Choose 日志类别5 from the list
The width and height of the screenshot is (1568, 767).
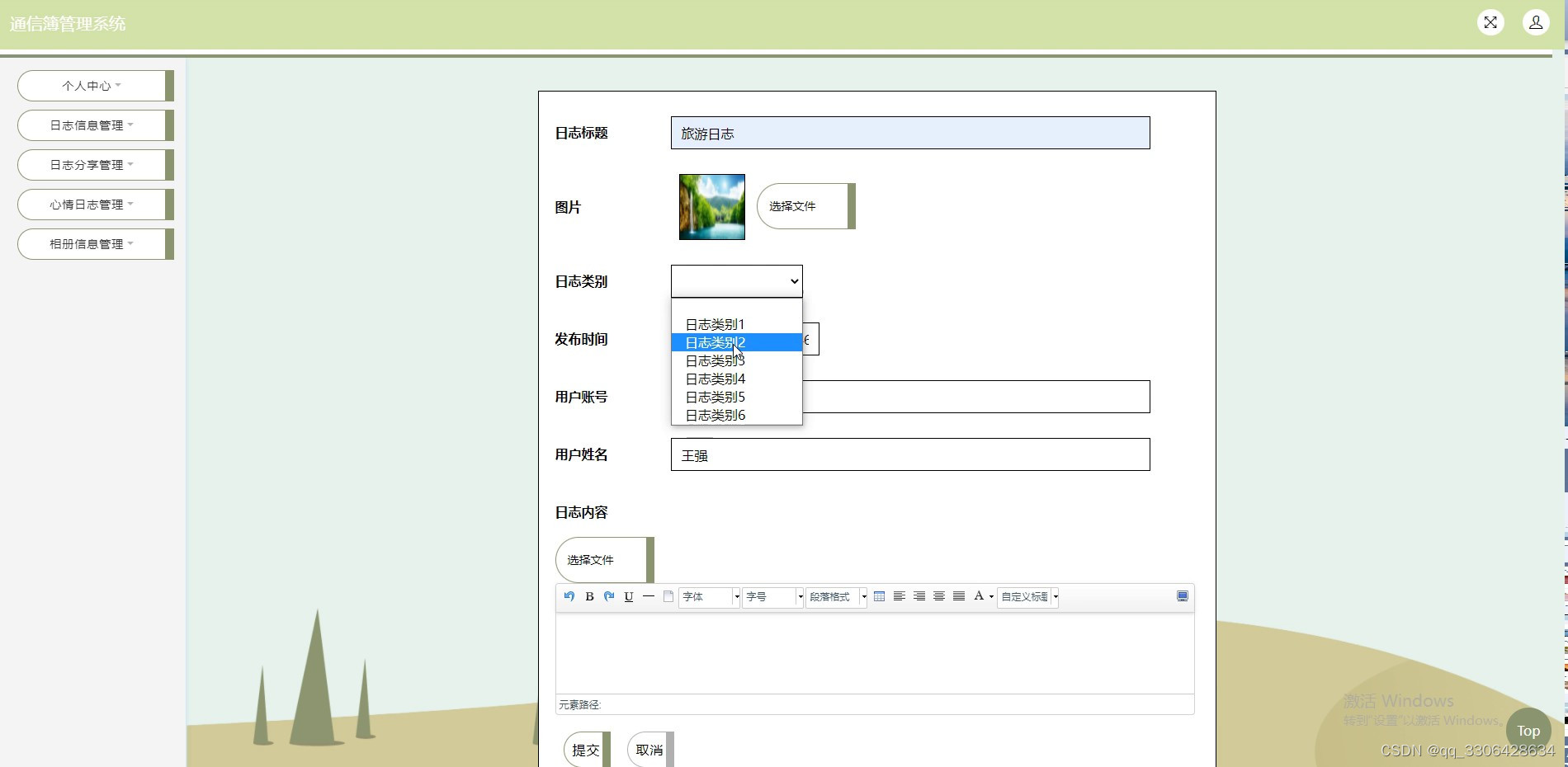click(x=737, y=397)
